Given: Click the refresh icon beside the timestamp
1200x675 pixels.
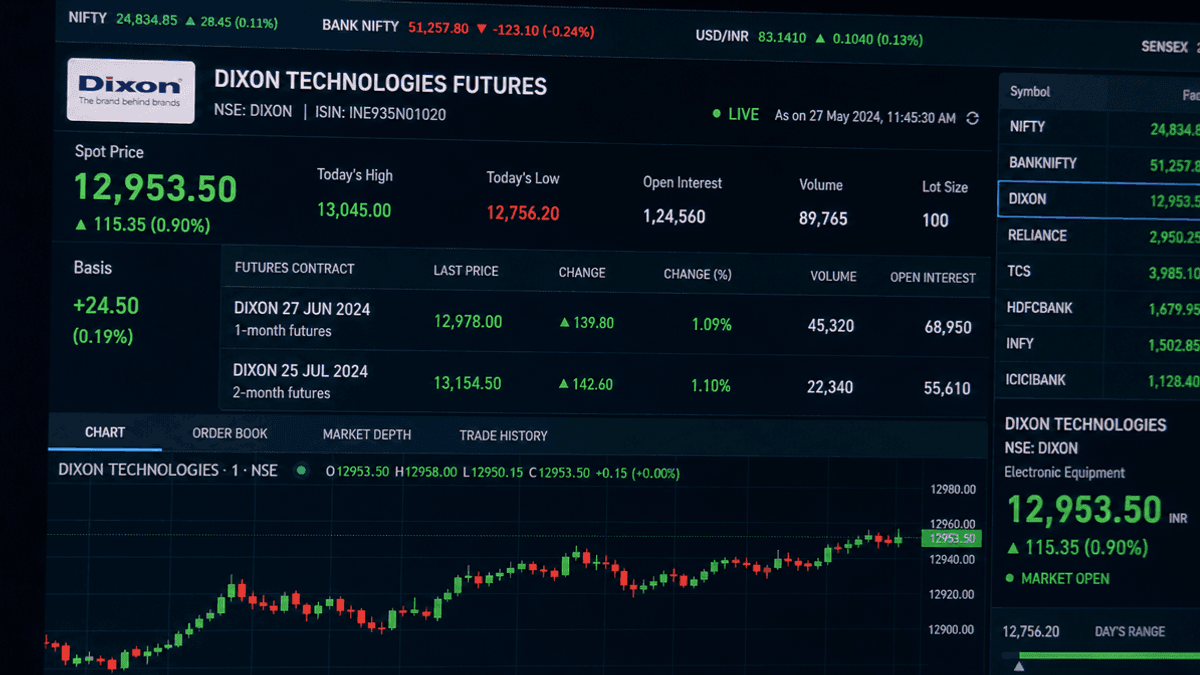Looking at the screenshot, I should pos(973,118).
